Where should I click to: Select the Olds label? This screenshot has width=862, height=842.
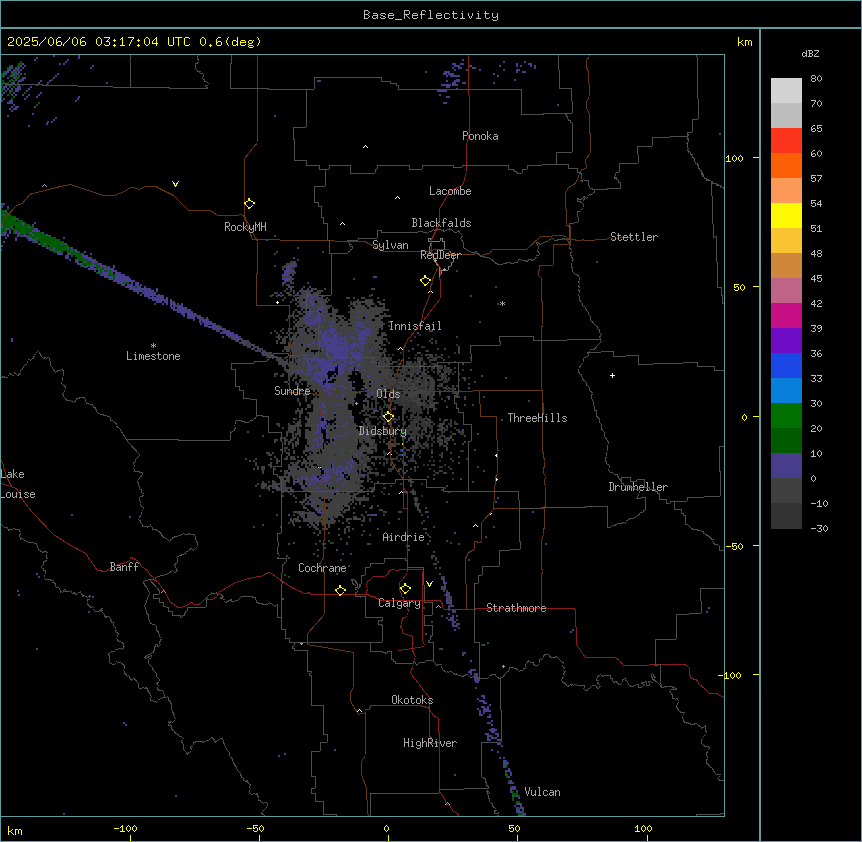388,394
